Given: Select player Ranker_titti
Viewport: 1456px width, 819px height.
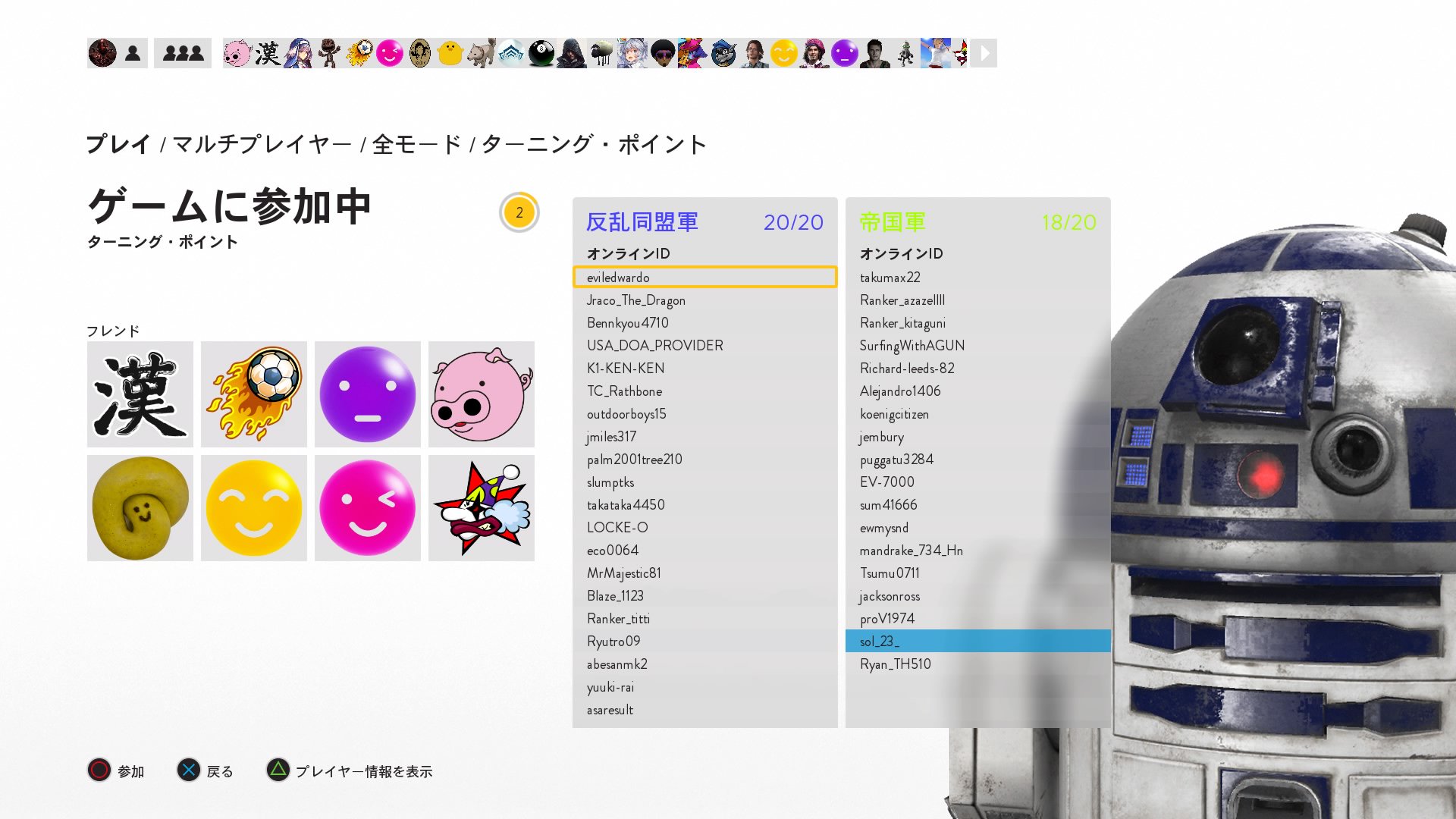Looking at the screenshot, I should 705,619.
